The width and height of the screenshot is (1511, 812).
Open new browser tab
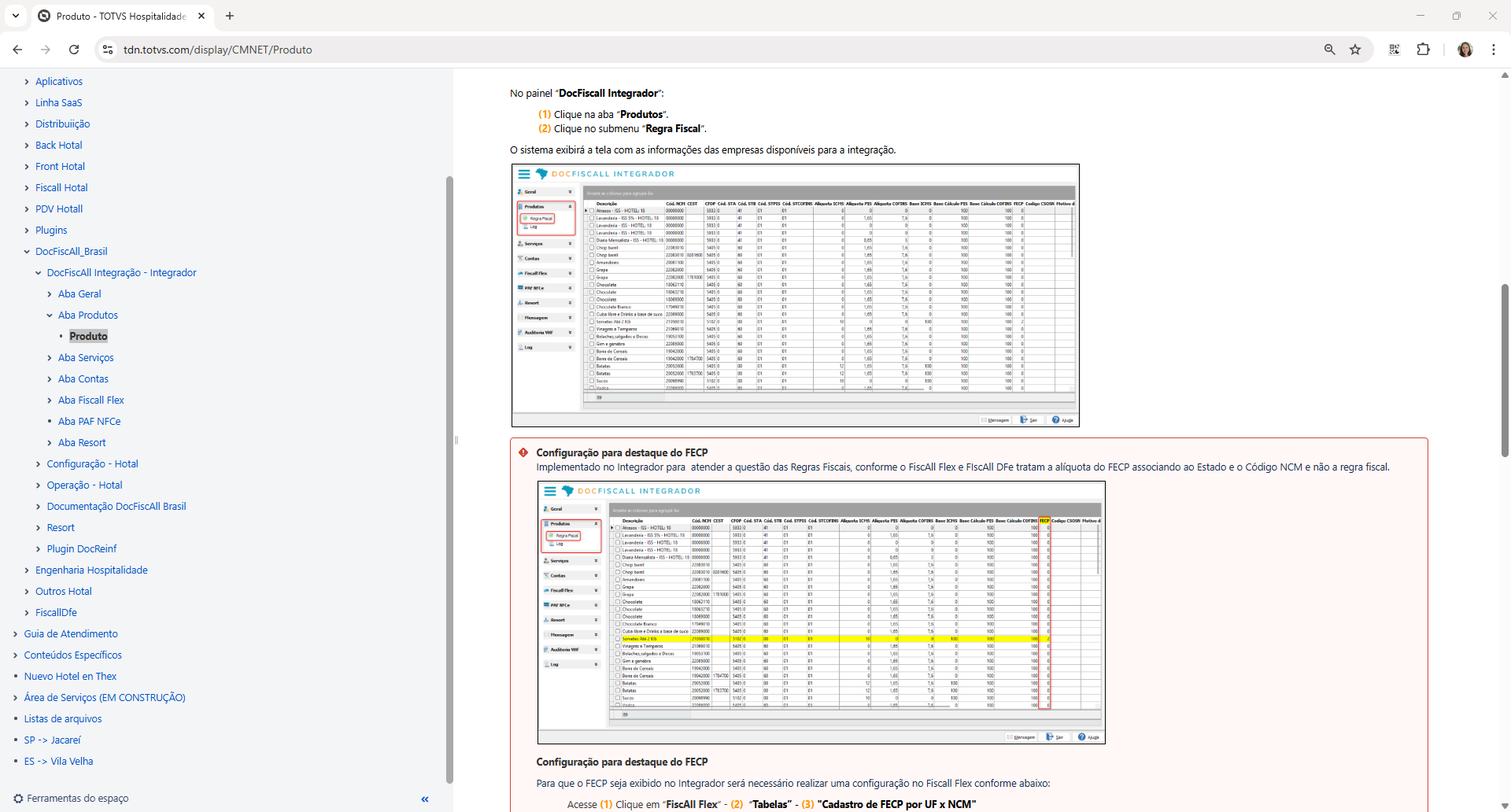tap(230, 16)
